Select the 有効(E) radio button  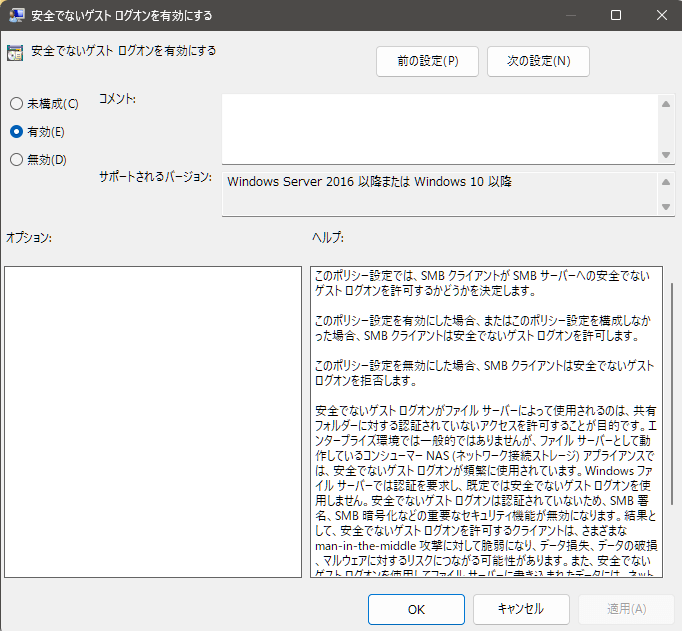16,131
